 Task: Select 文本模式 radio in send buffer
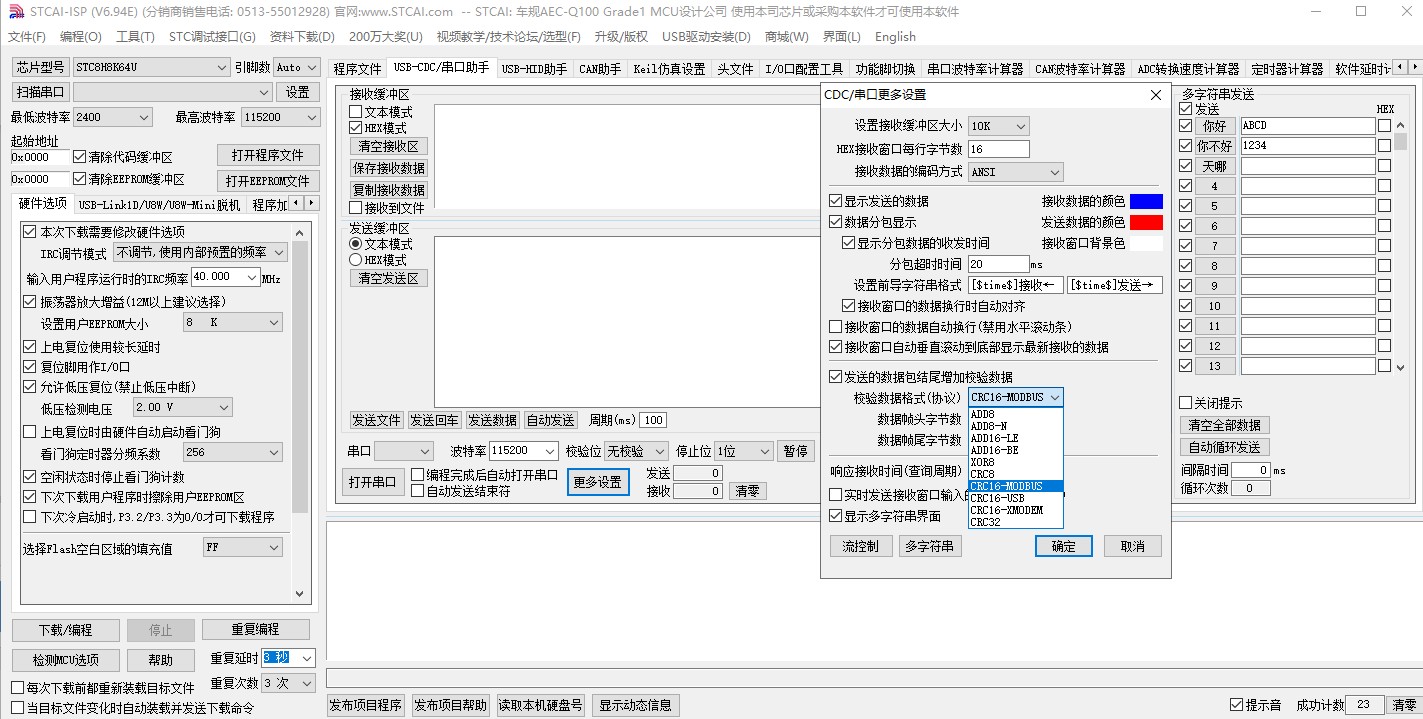[355, 244]
